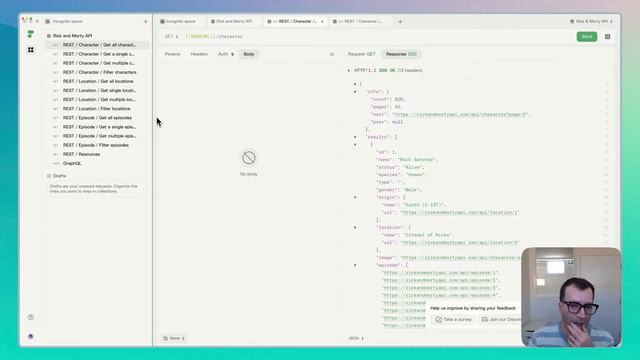
Task: Select the Drafts section
Action: click(59, 176)
